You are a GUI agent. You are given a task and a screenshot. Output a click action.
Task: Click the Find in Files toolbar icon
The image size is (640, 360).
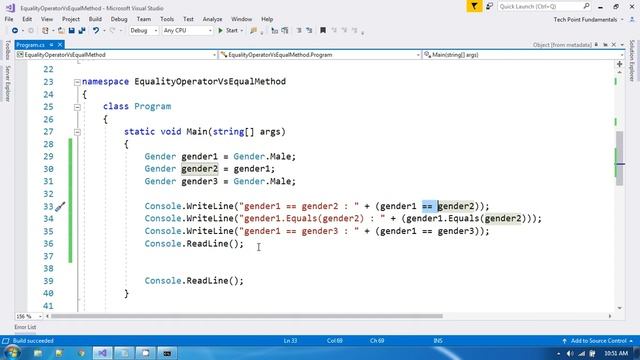(254, 31)
